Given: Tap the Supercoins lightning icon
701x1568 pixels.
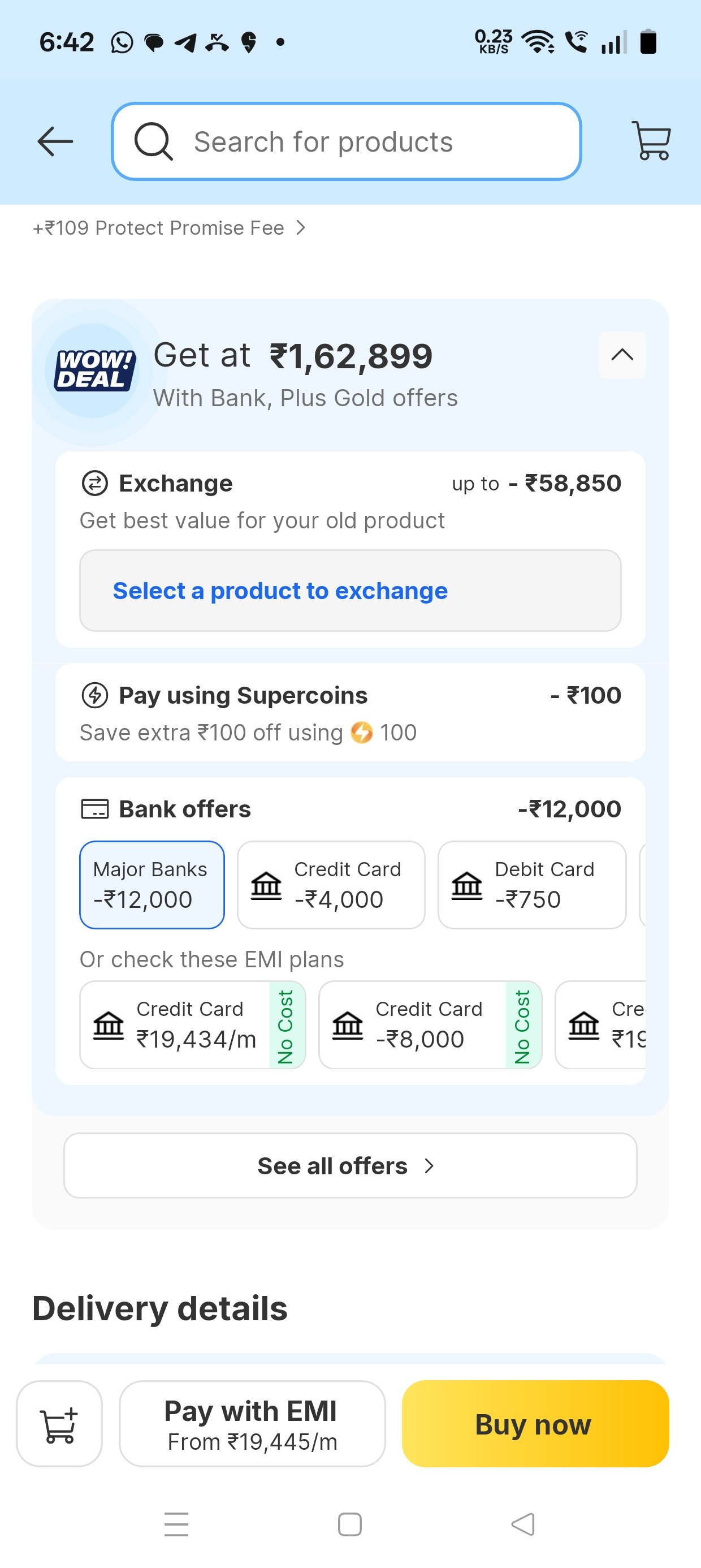Looking at the screenshot, I should tap(95, 695).
